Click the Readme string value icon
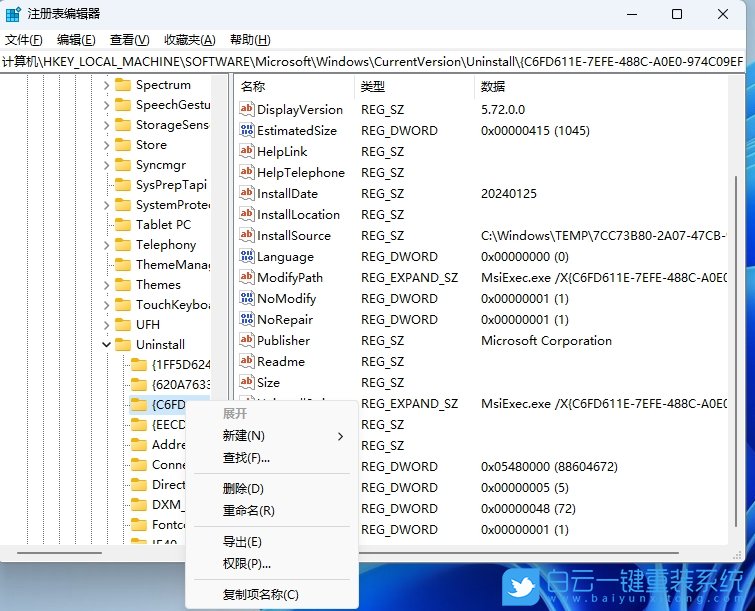Viewport: 755px width, 611px height. tap(247, 361)
